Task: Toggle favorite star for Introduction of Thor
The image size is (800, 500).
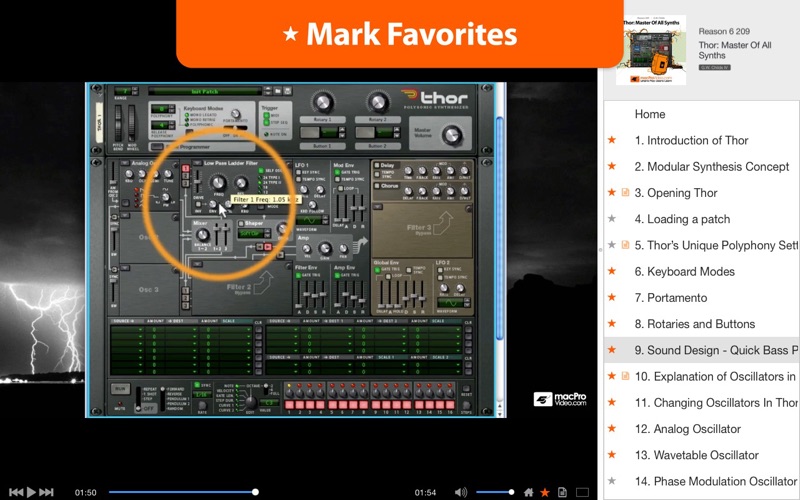Action: tap(612, 140)
